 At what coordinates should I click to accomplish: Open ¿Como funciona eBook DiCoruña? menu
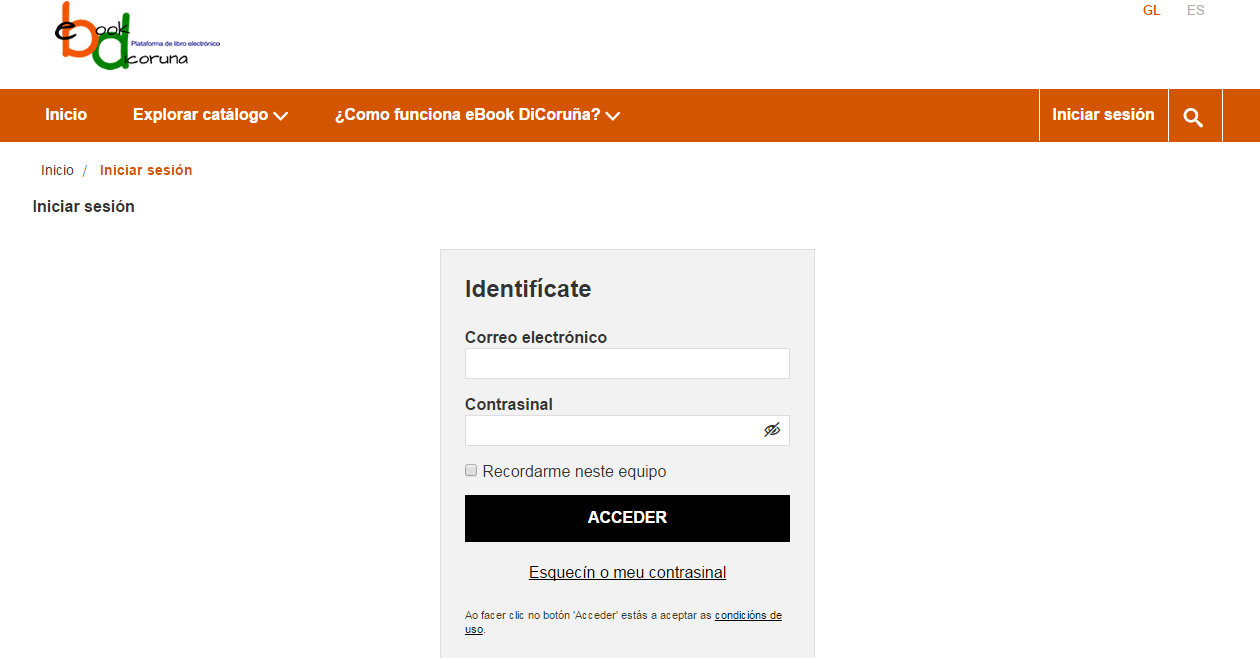[x=467, y=115]
